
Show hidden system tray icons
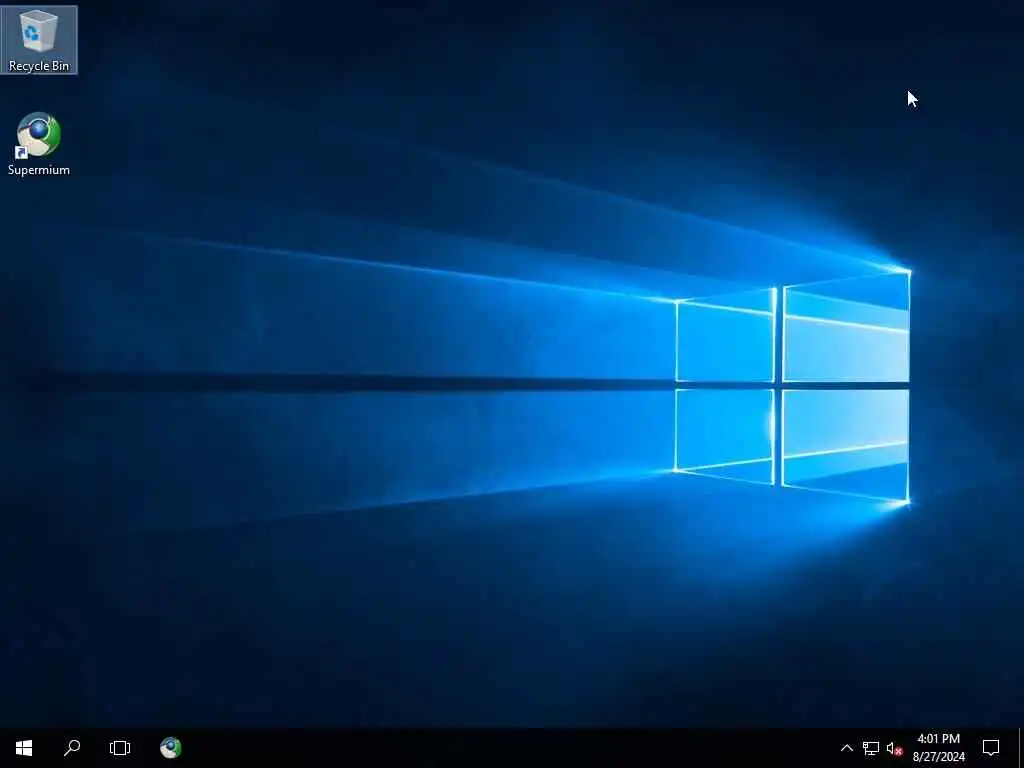pos(846,748)
